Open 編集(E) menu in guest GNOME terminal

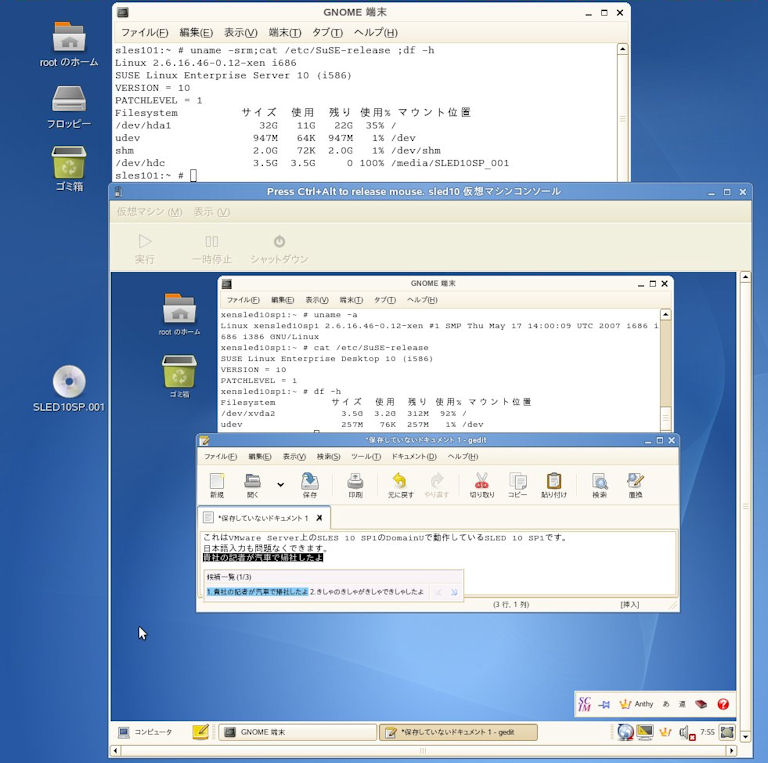click(x=282, y=300)
